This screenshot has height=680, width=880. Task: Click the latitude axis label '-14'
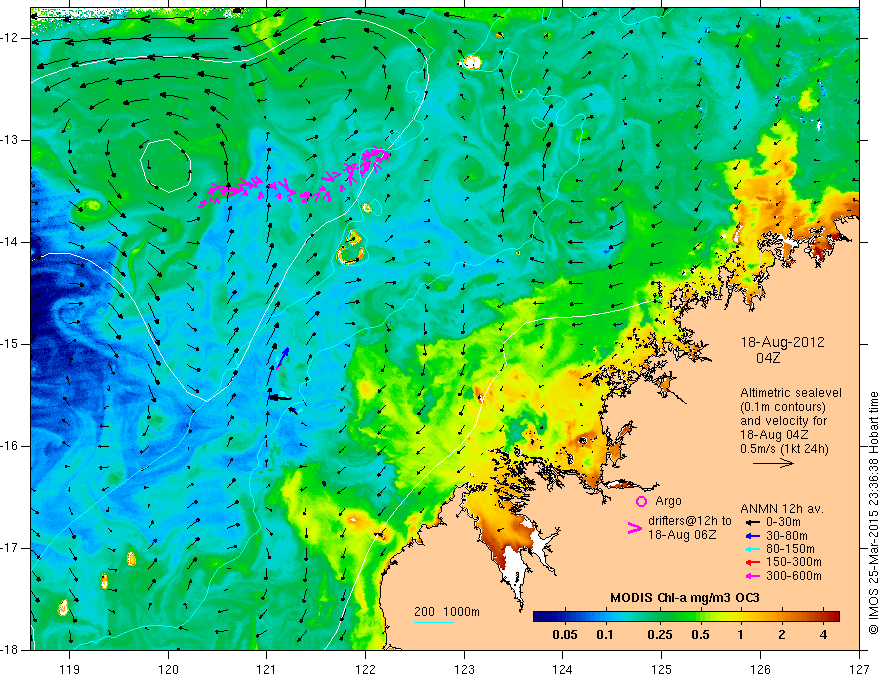(10, 242)
